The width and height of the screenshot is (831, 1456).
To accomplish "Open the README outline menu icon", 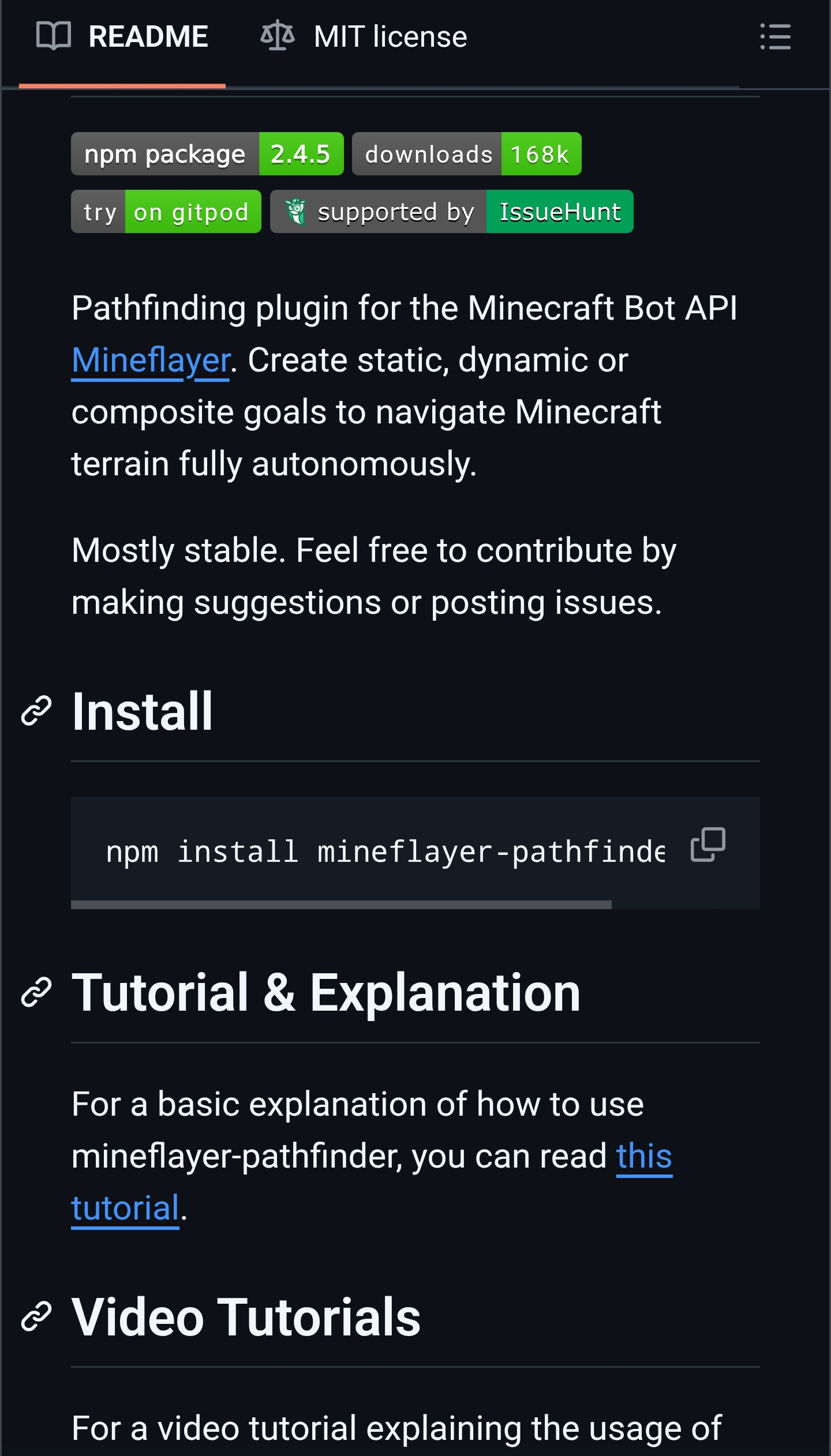I will click(x=775, y=37).
